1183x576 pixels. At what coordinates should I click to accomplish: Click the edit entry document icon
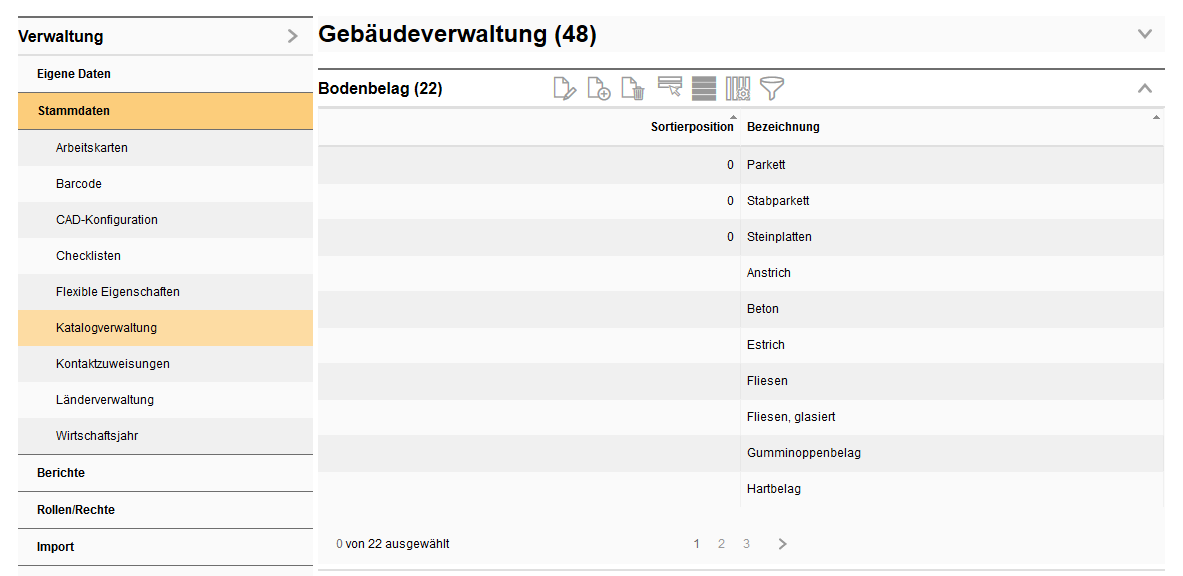pos(565,89)
